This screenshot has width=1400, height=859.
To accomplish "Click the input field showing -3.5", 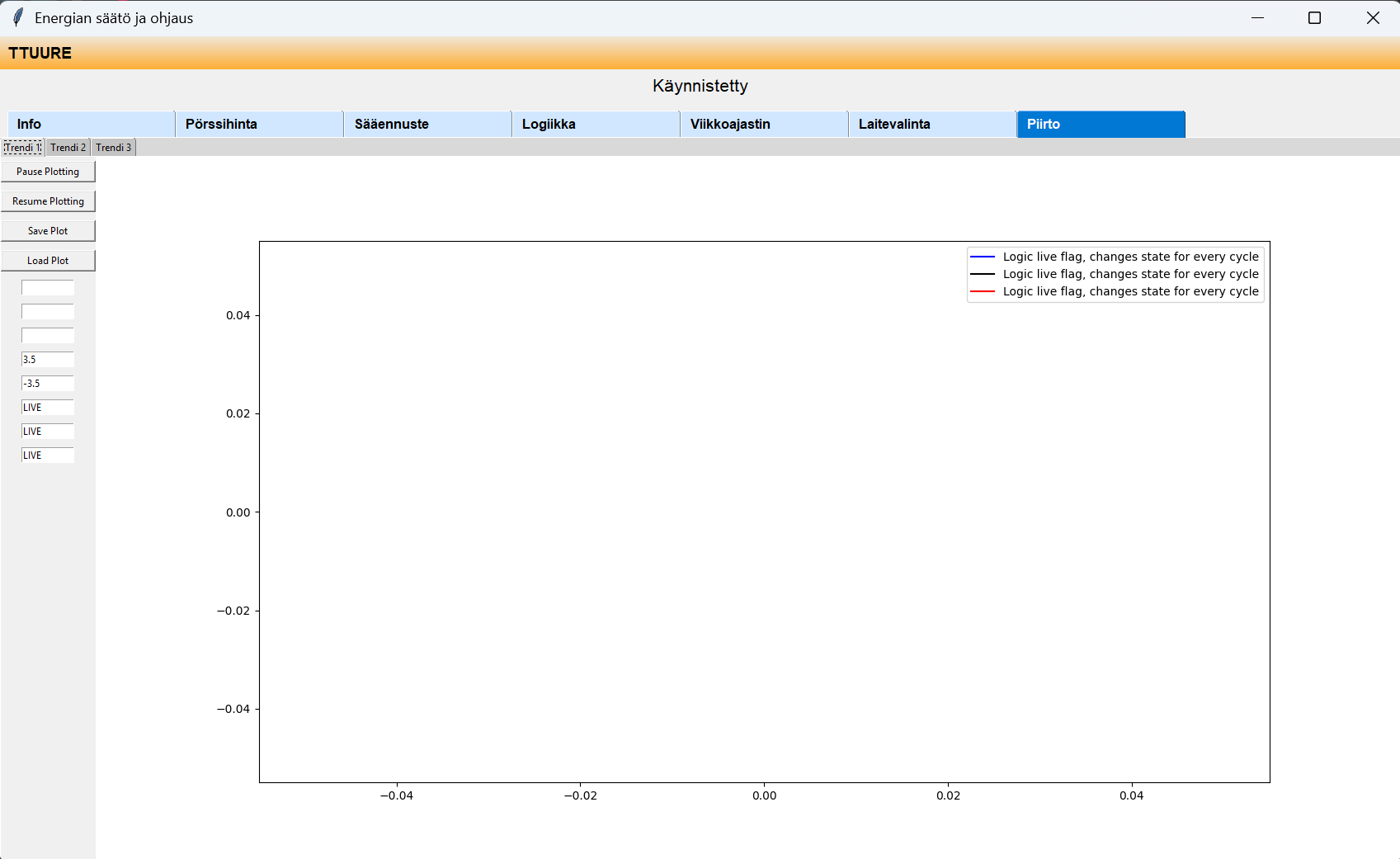I will pos(48,384).
